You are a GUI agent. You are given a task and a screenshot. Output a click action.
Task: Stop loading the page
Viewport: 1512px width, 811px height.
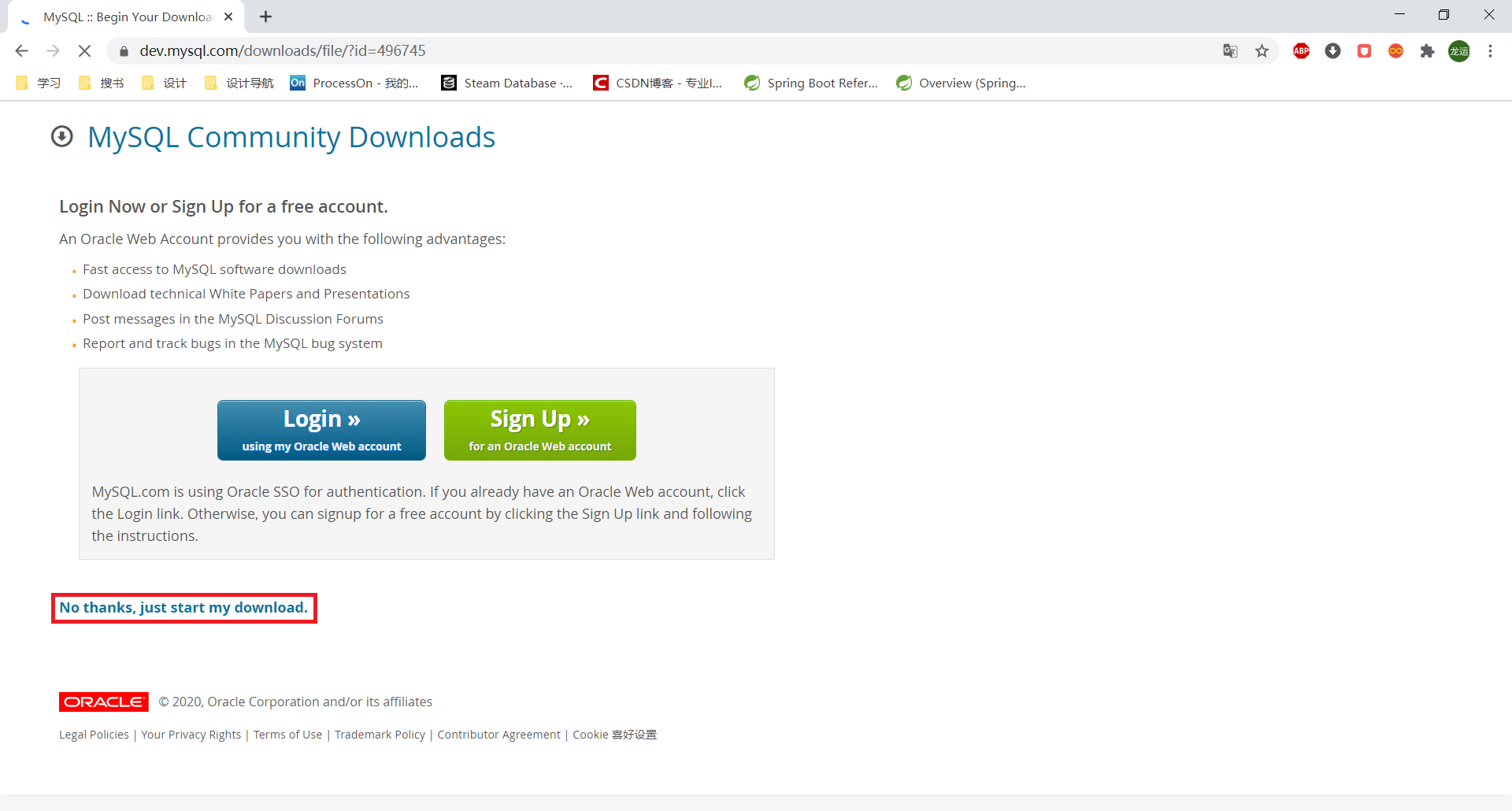(84, 51)
